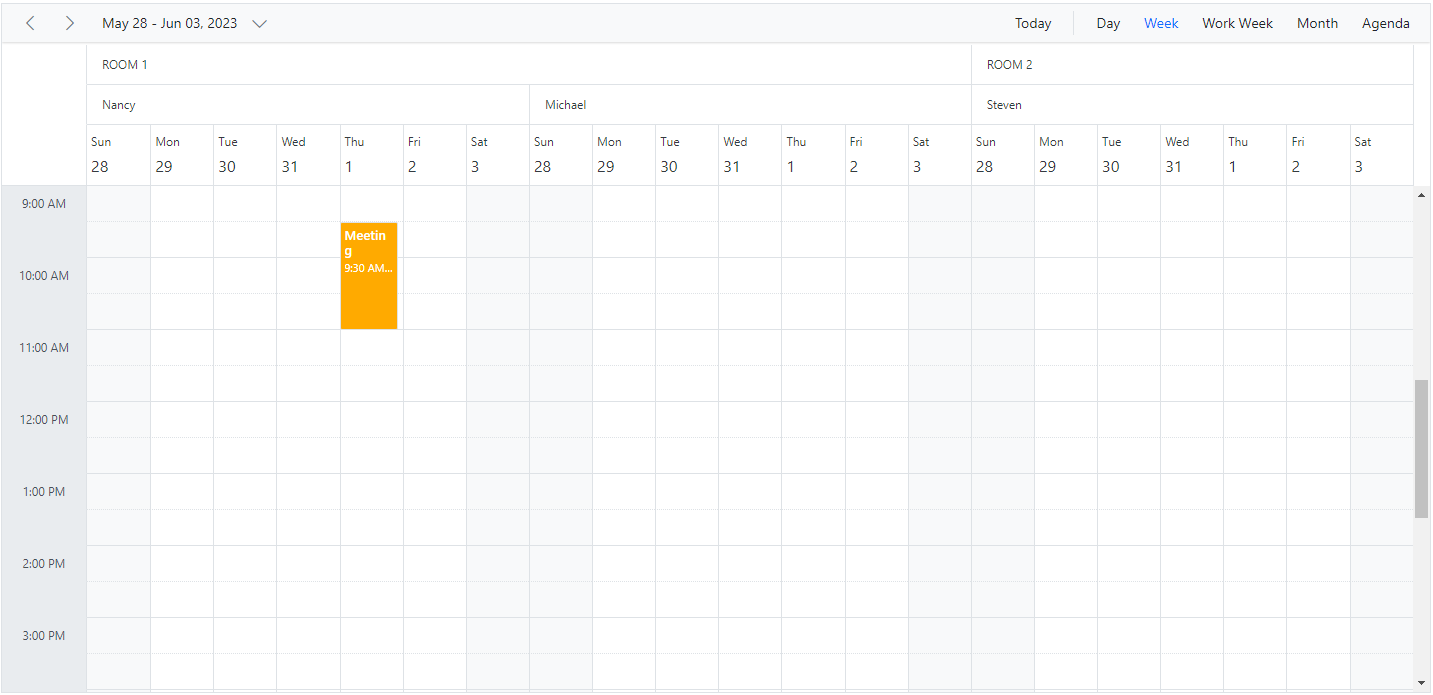Switch to Day view
The image size is (1433, 695).
click(1108, 23)
